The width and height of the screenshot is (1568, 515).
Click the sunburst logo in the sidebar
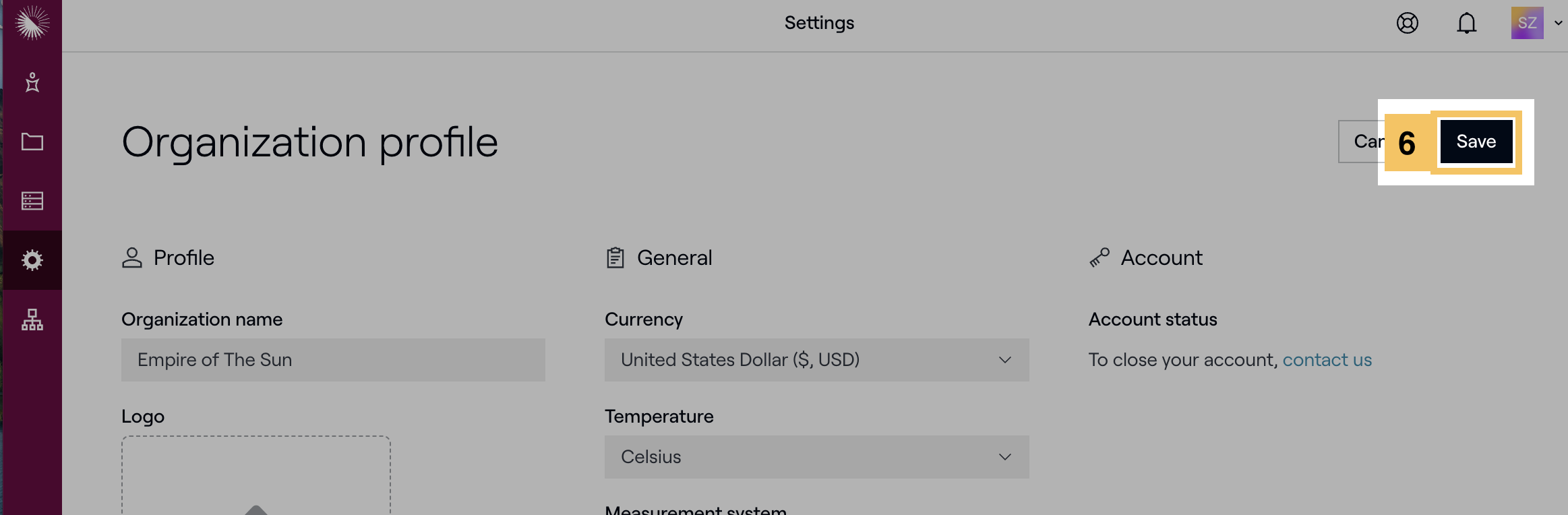click(32, 22)
